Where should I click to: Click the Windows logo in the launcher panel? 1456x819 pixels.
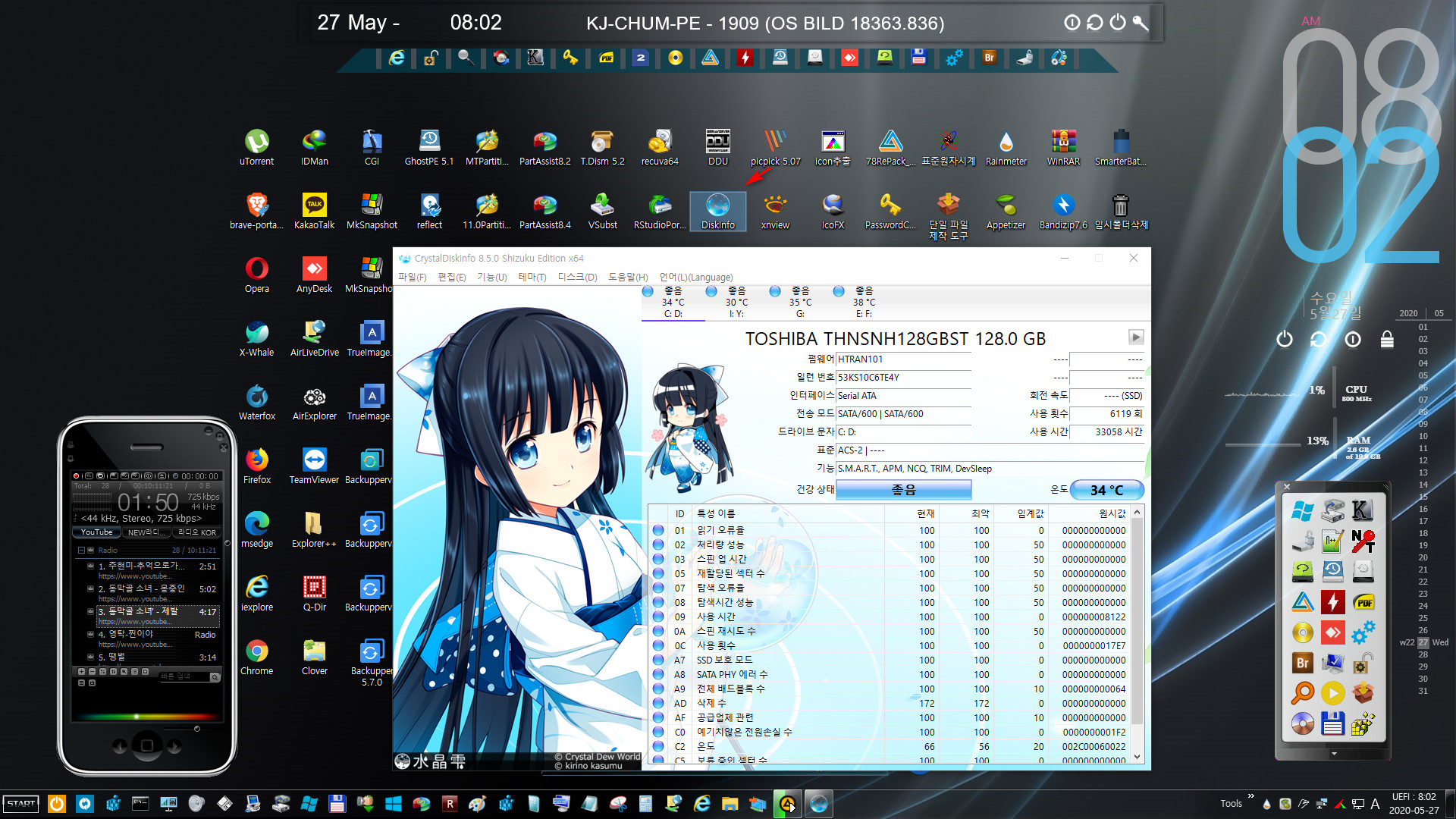tap(1302, 511)
